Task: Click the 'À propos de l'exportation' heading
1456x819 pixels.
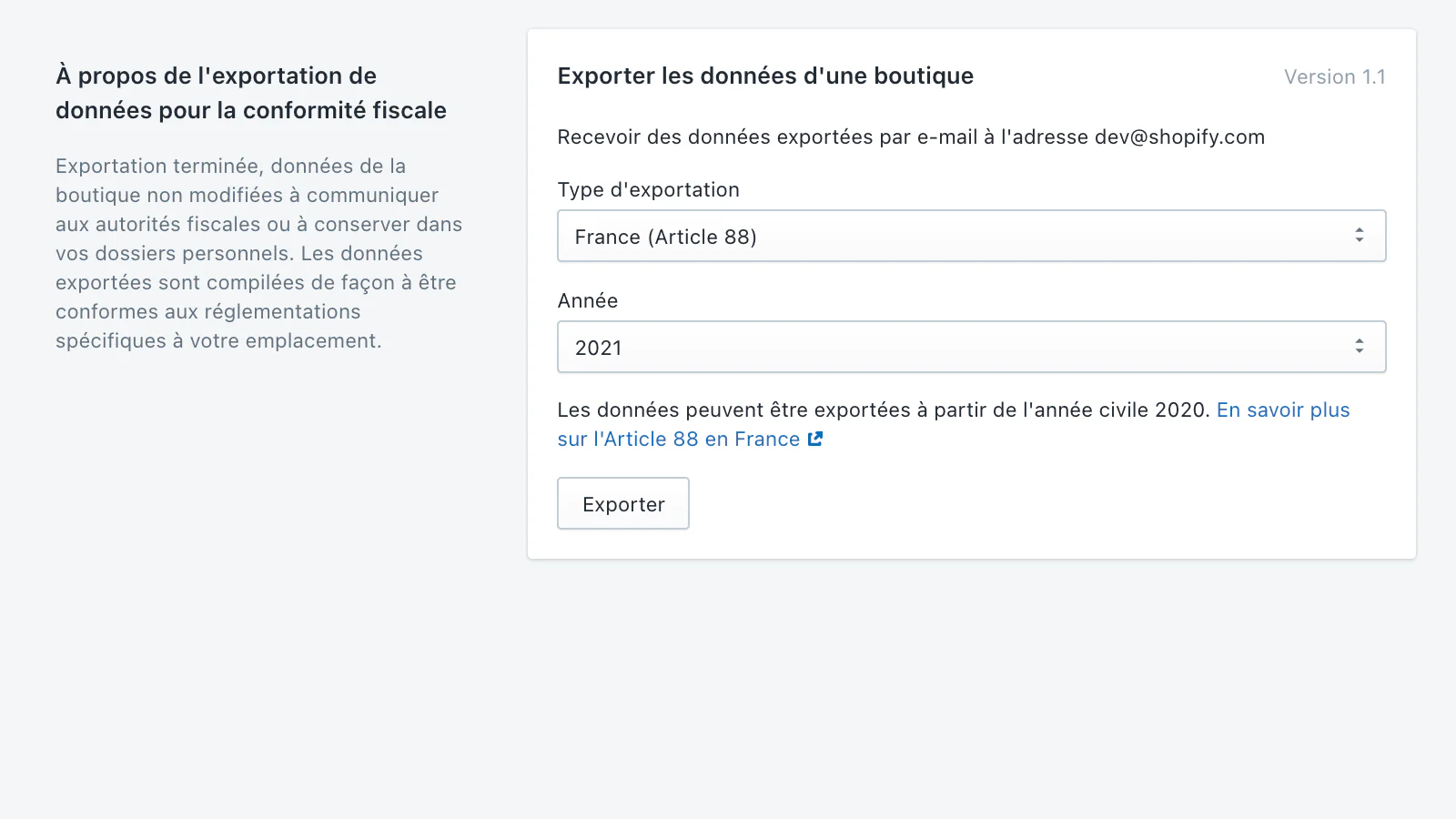Action: (x=251, y=93)
